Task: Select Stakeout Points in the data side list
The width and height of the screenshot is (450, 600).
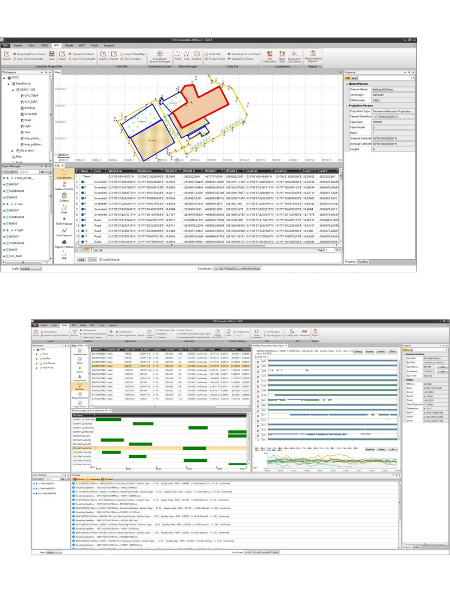Action: [x=64, y=186]
